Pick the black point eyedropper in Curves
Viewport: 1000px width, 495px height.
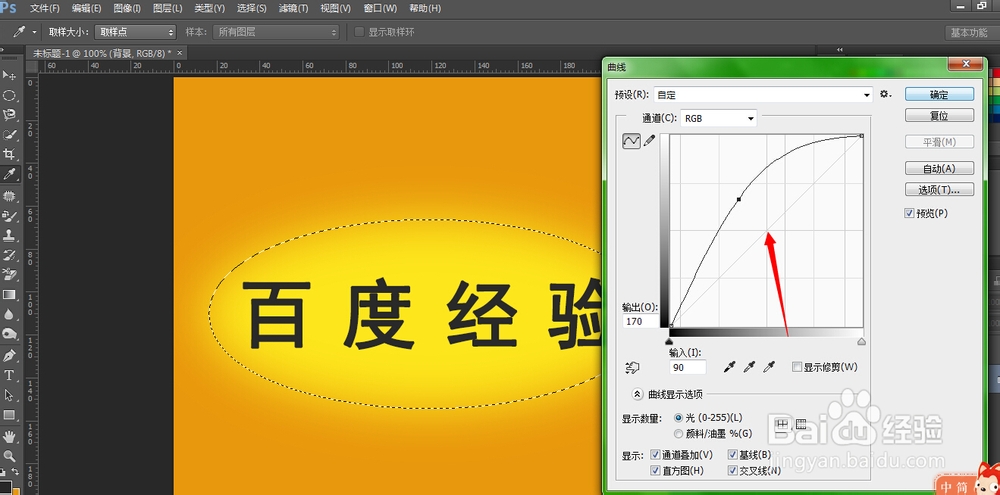(x=730, y=367)
